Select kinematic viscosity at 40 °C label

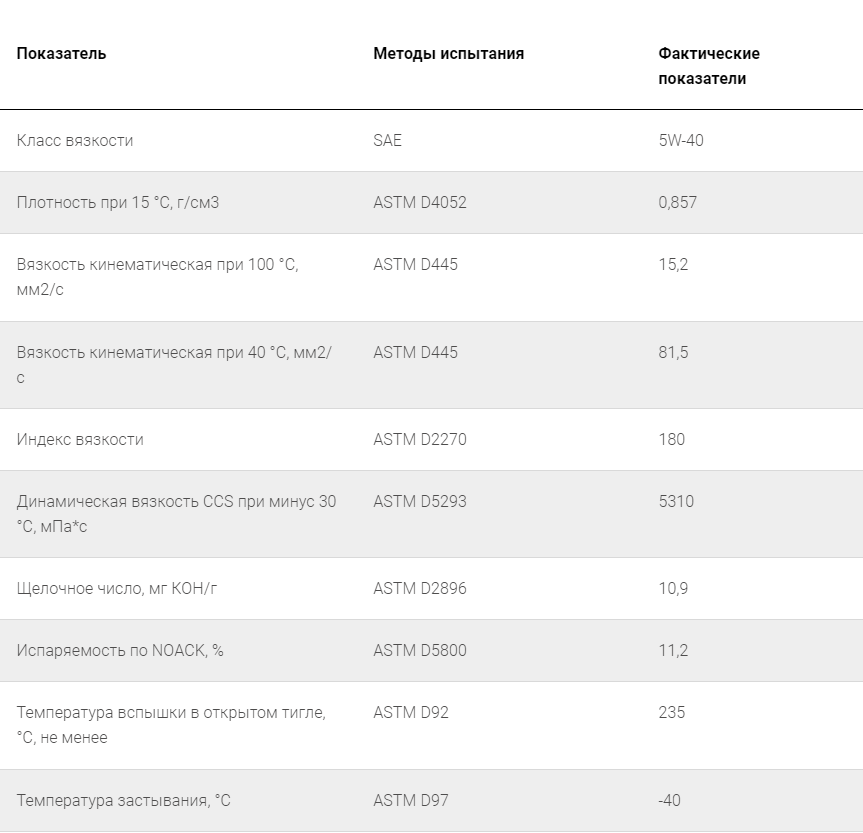pos(174,365)
